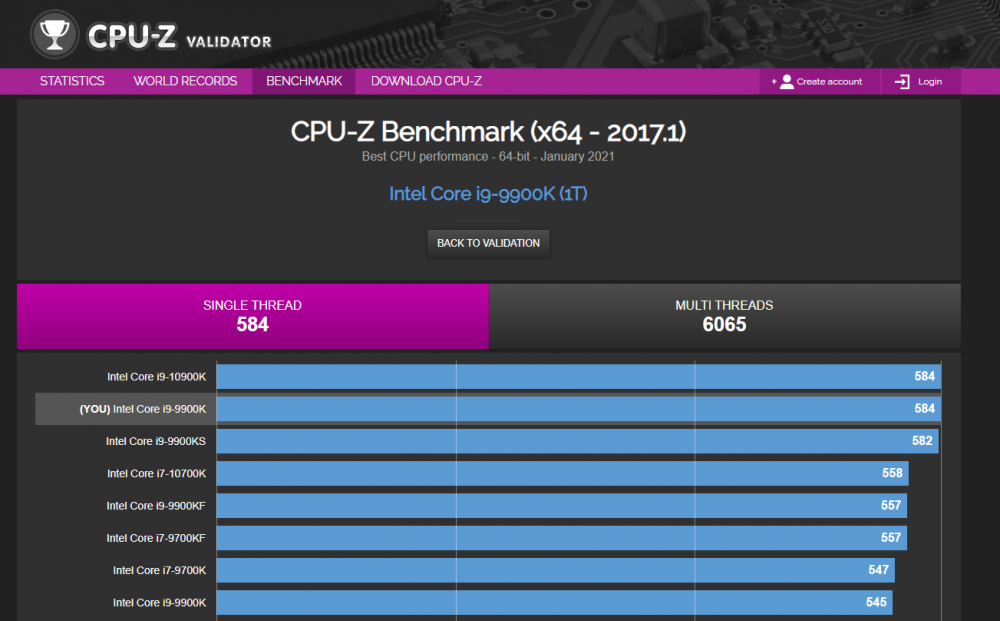
Task: Click the Intel Core i7-9700K row label
Action: (x=159, y=570)
